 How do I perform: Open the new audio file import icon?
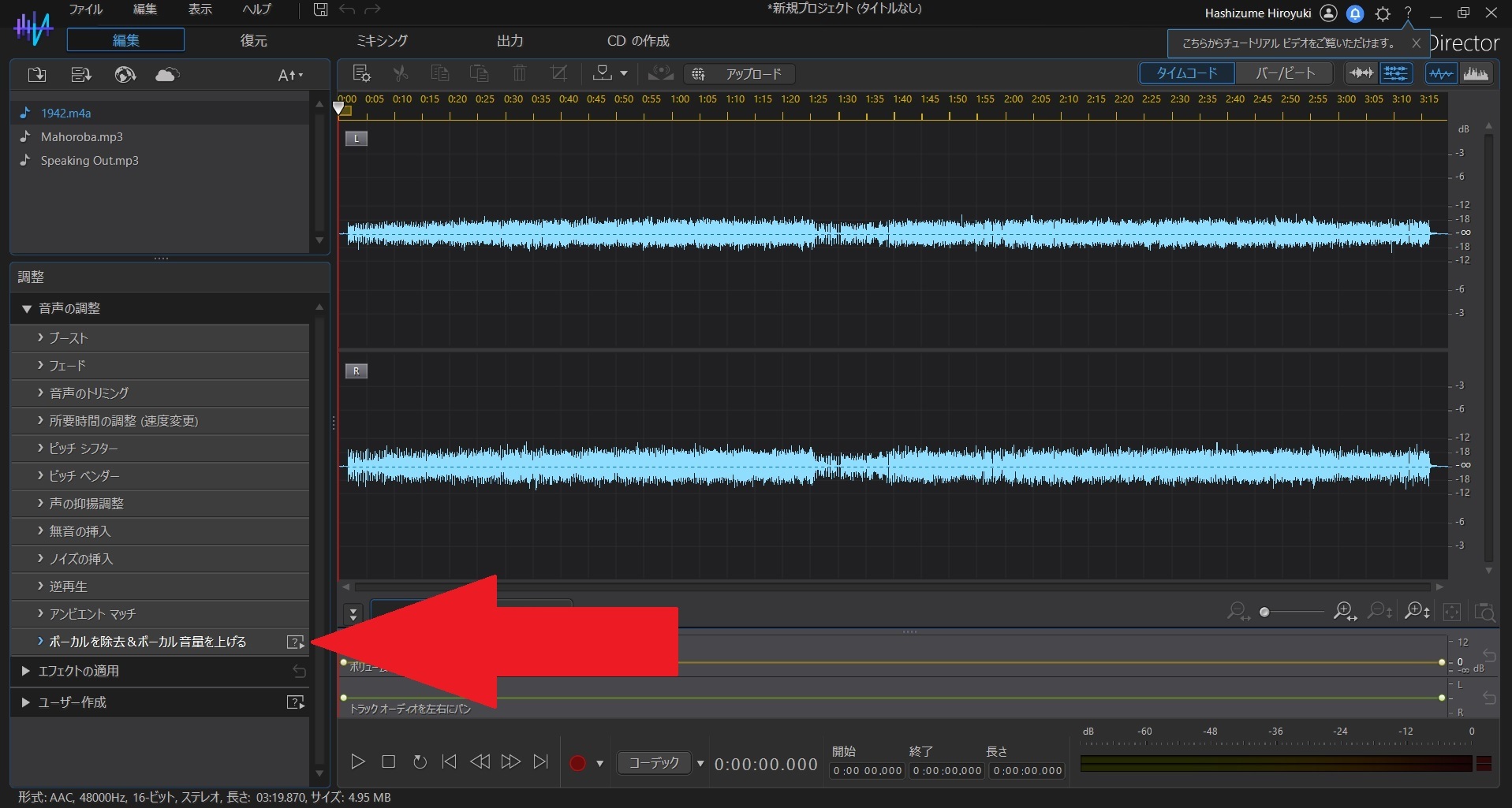[35, 74]
